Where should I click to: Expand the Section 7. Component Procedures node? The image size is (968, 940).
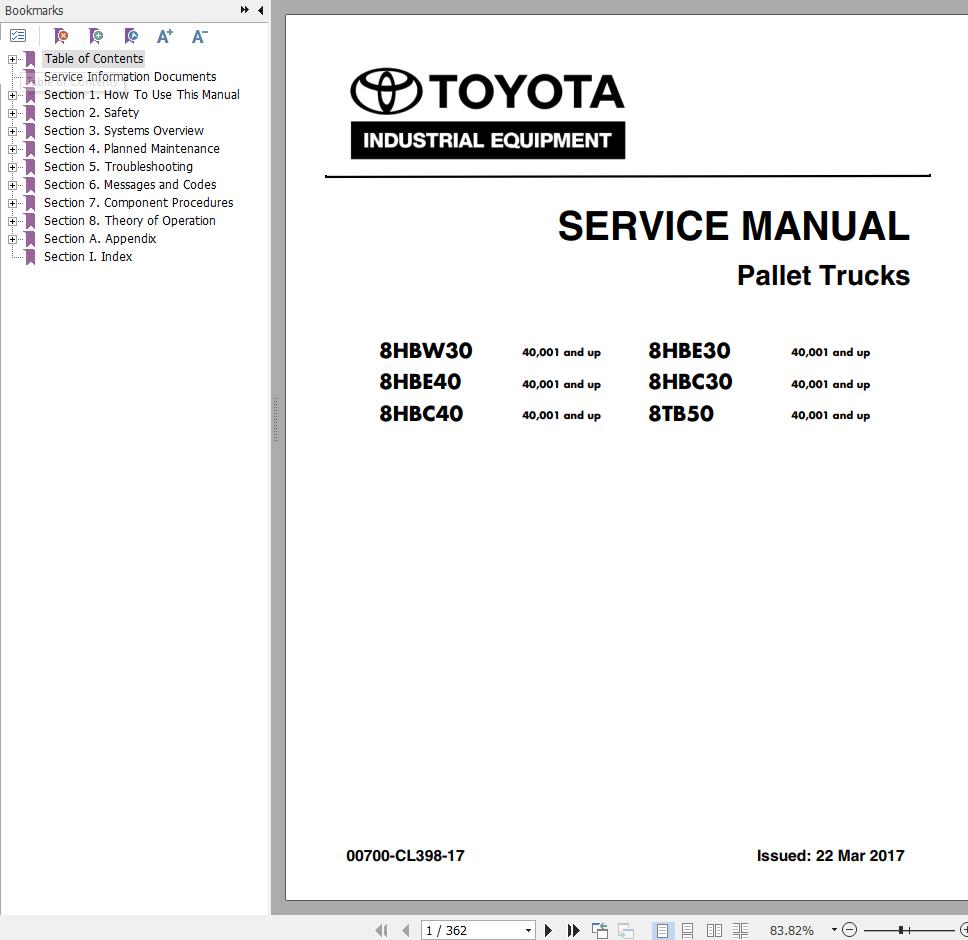(12, 203)
